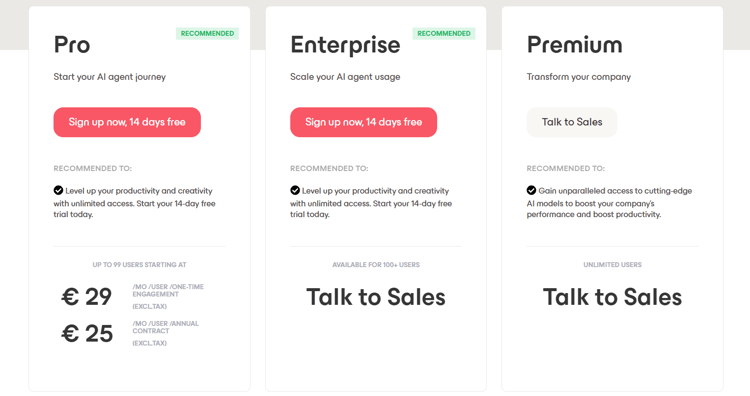Click the Premium plan heading
The image size is (750, 396).
[x=574, y=45]
